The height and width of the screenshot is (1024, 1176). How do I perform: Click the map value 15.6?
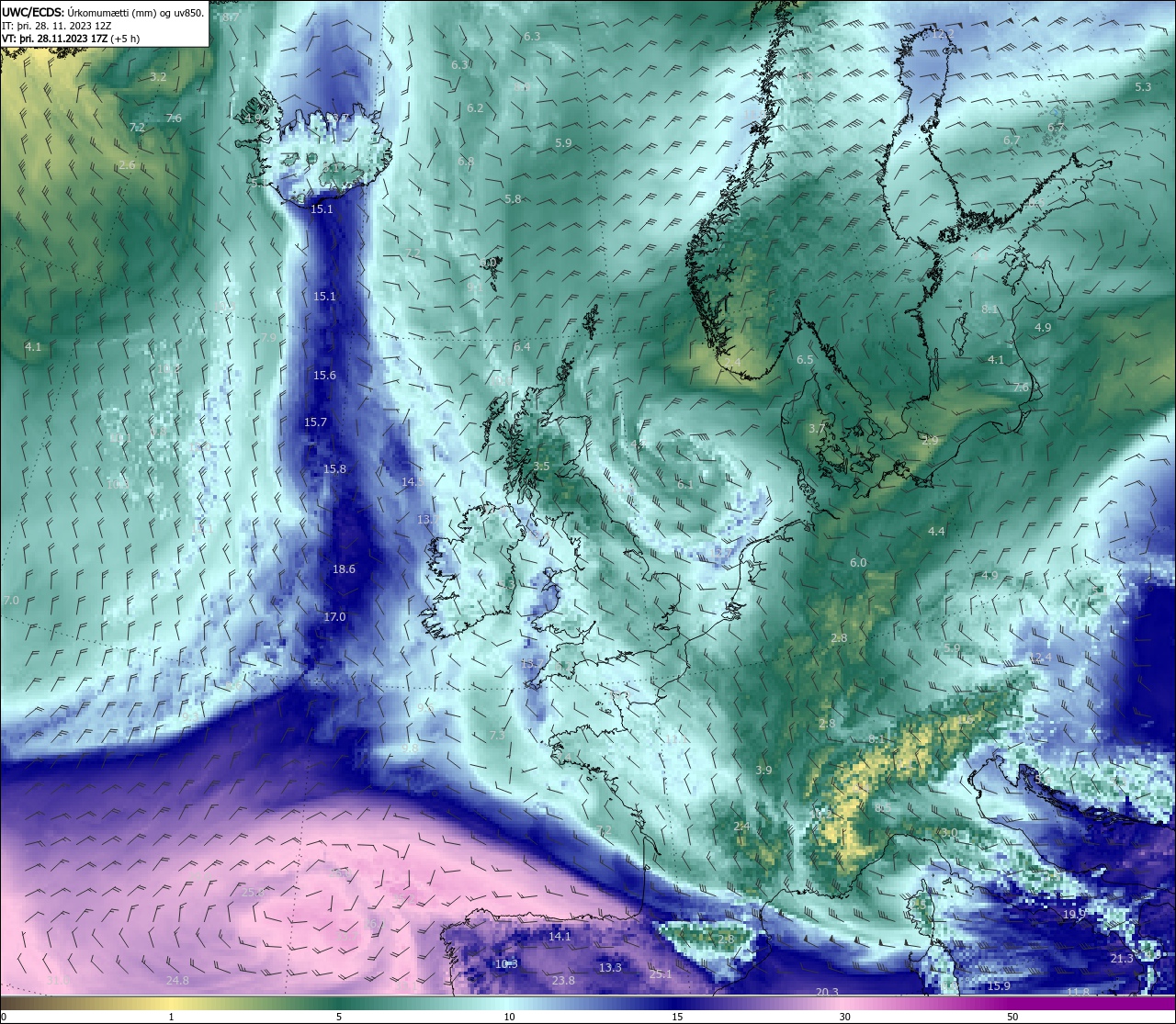(x=324, y=376)
